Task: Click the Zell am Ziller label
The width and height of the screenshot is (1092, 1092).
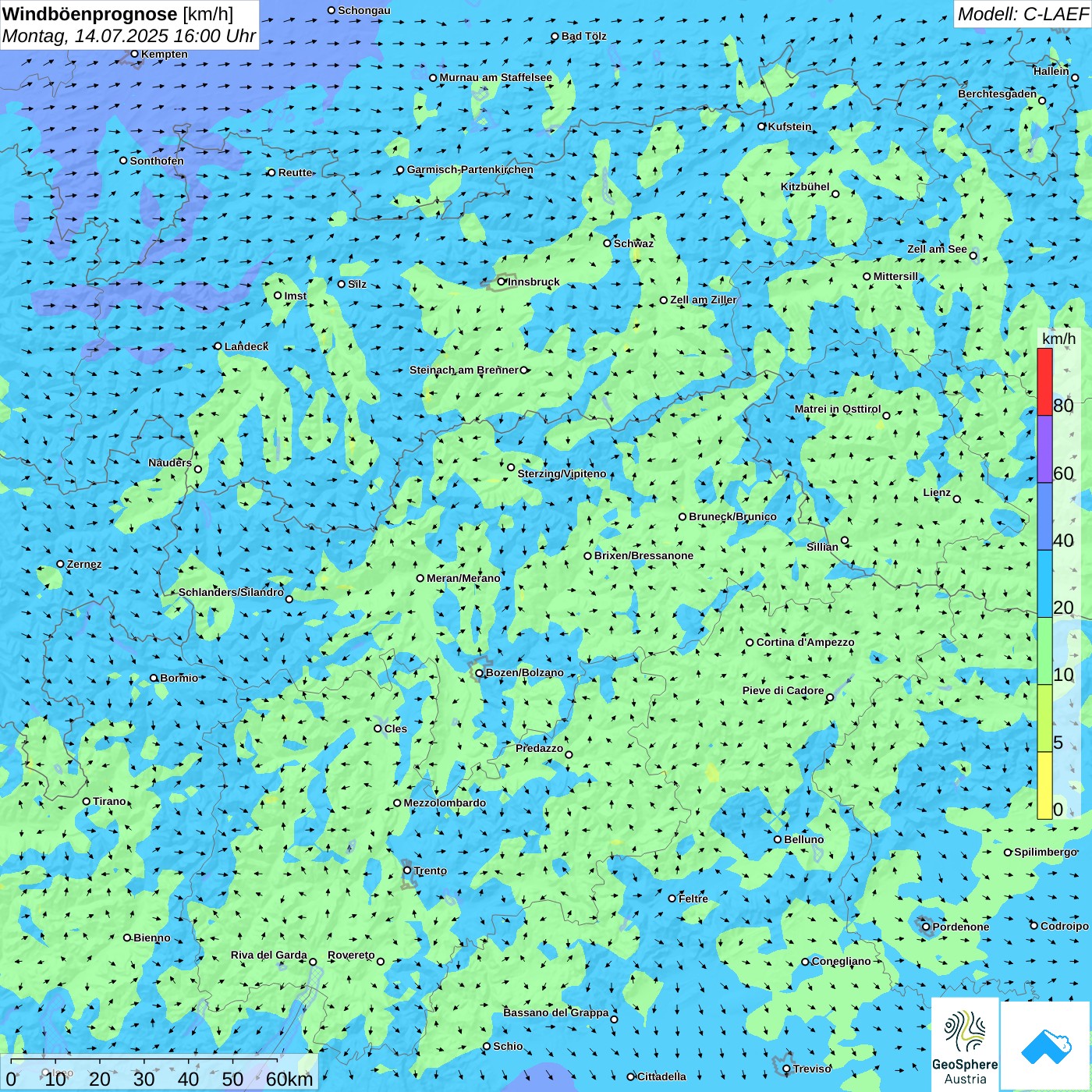Action: pyautogui.click(x=704, y=300)
